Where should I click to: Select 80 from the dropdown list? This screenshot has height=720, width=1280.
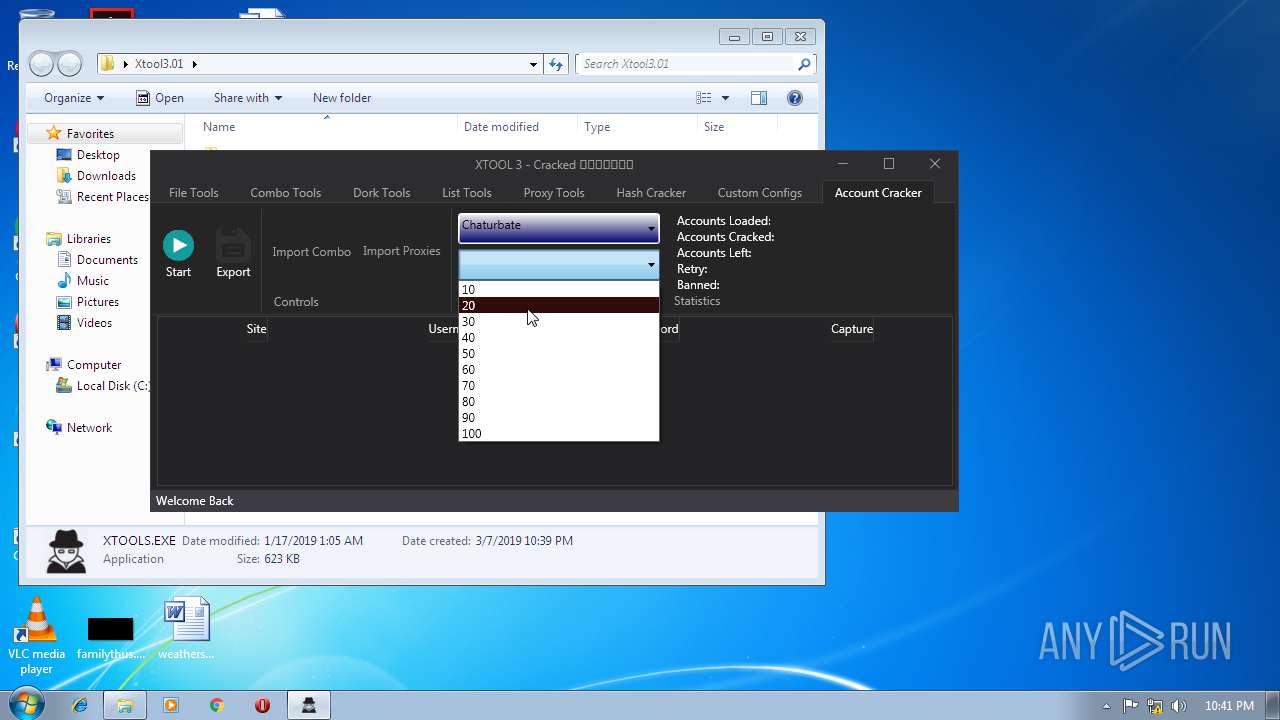pyautogui.click(x=559, y=401)
